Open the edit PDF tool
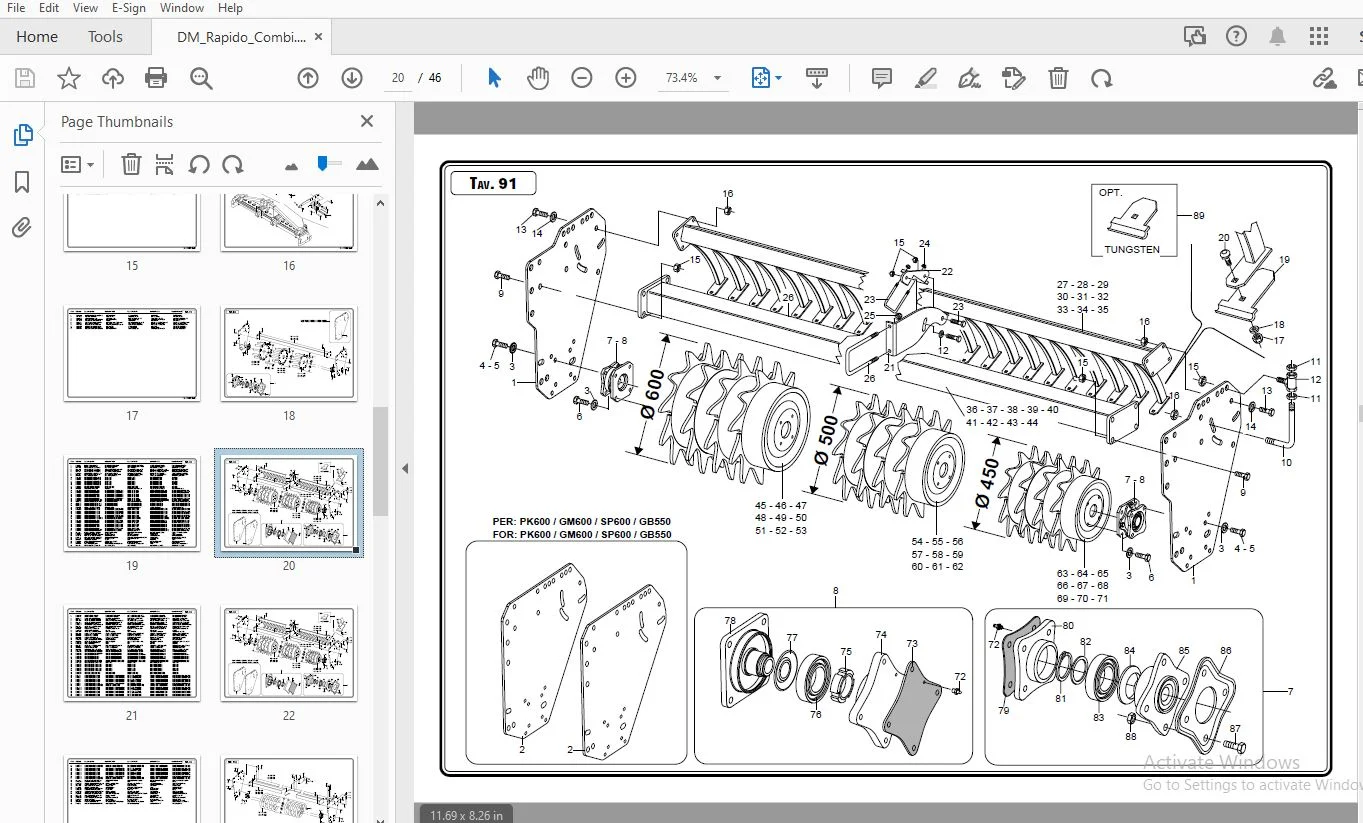 tap(1013, 78)
